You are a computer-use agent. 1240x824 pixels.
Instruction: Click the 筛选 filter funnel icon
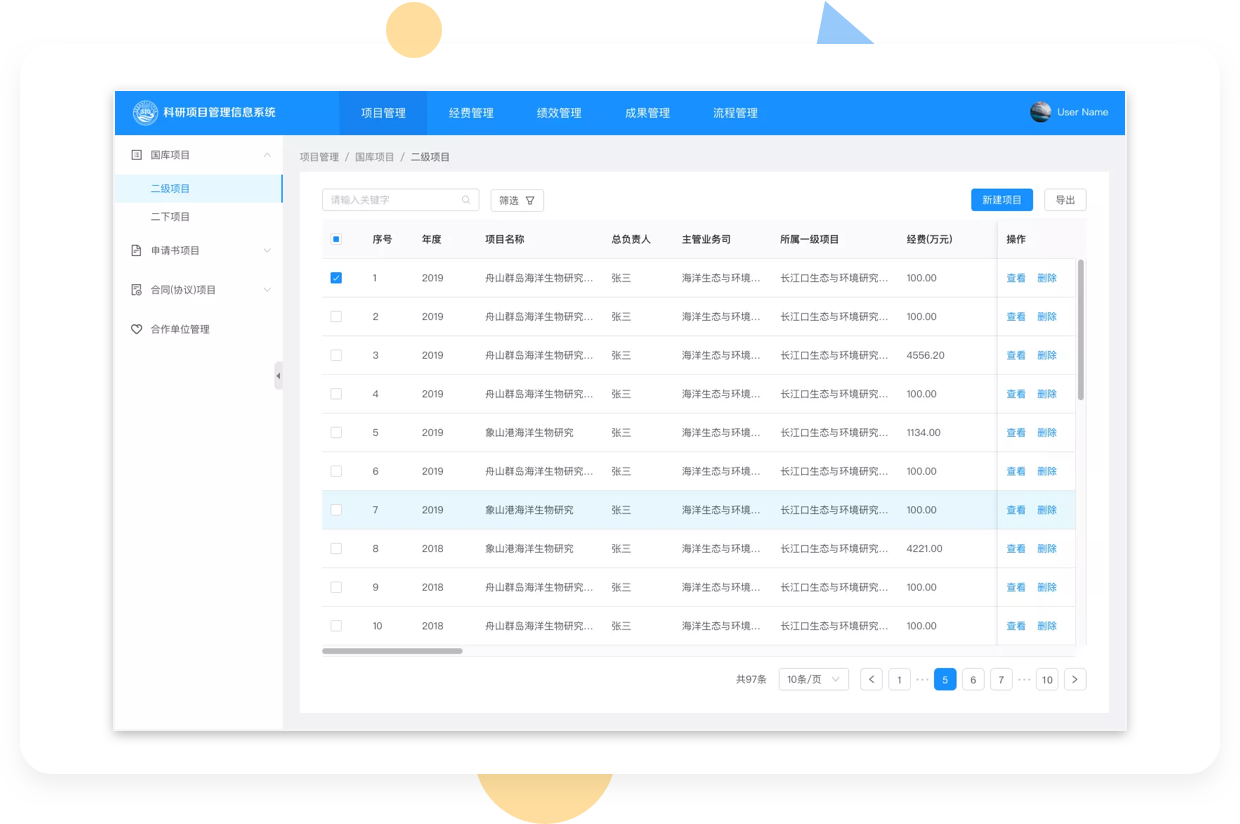[x=530, y=201]
